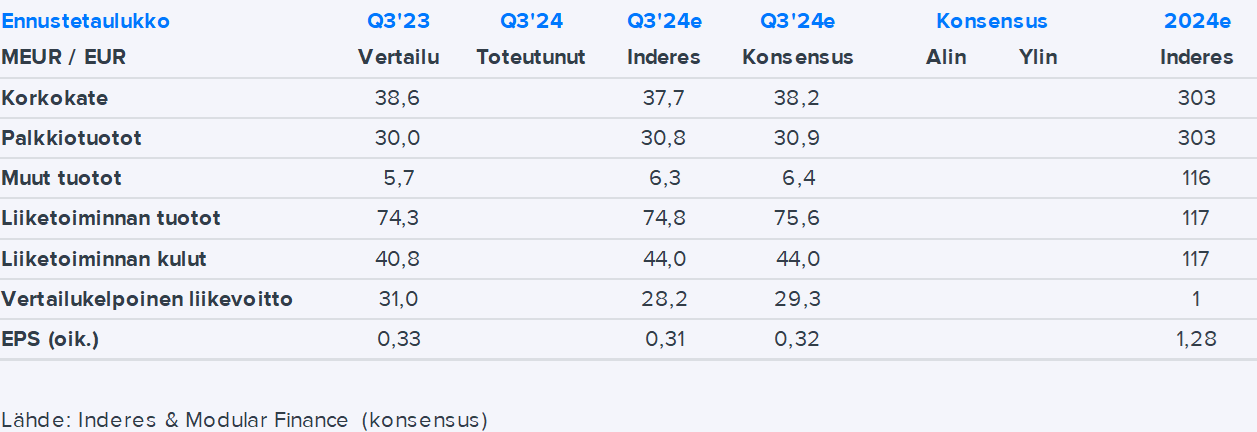
Task: Select the Vertailukelpoinen liikevoitto row label
Action: click(x=147, y=299)
